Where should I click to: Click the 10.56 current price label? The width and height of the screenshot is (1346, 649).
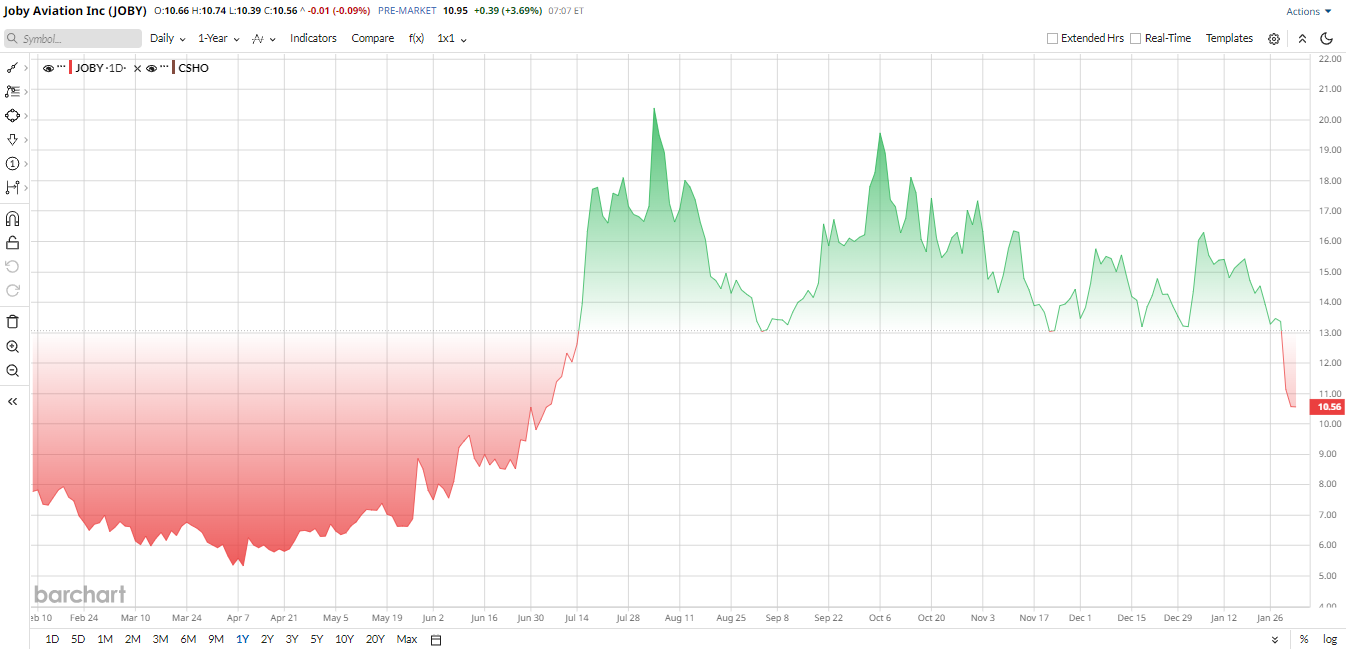(x=1328, y=407)
